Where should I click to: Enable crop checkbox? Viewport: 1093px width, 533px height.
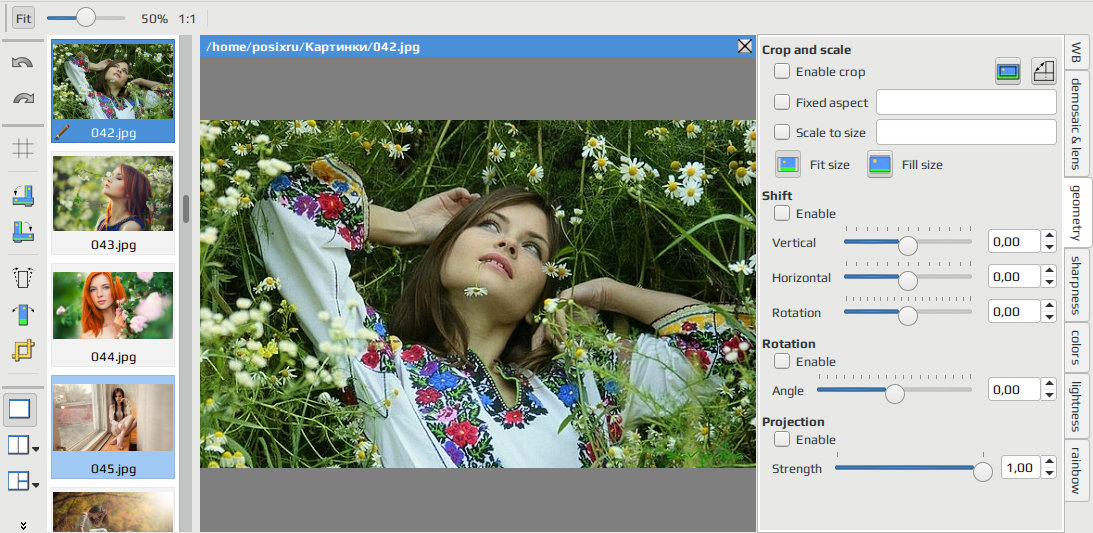(782, 71)
